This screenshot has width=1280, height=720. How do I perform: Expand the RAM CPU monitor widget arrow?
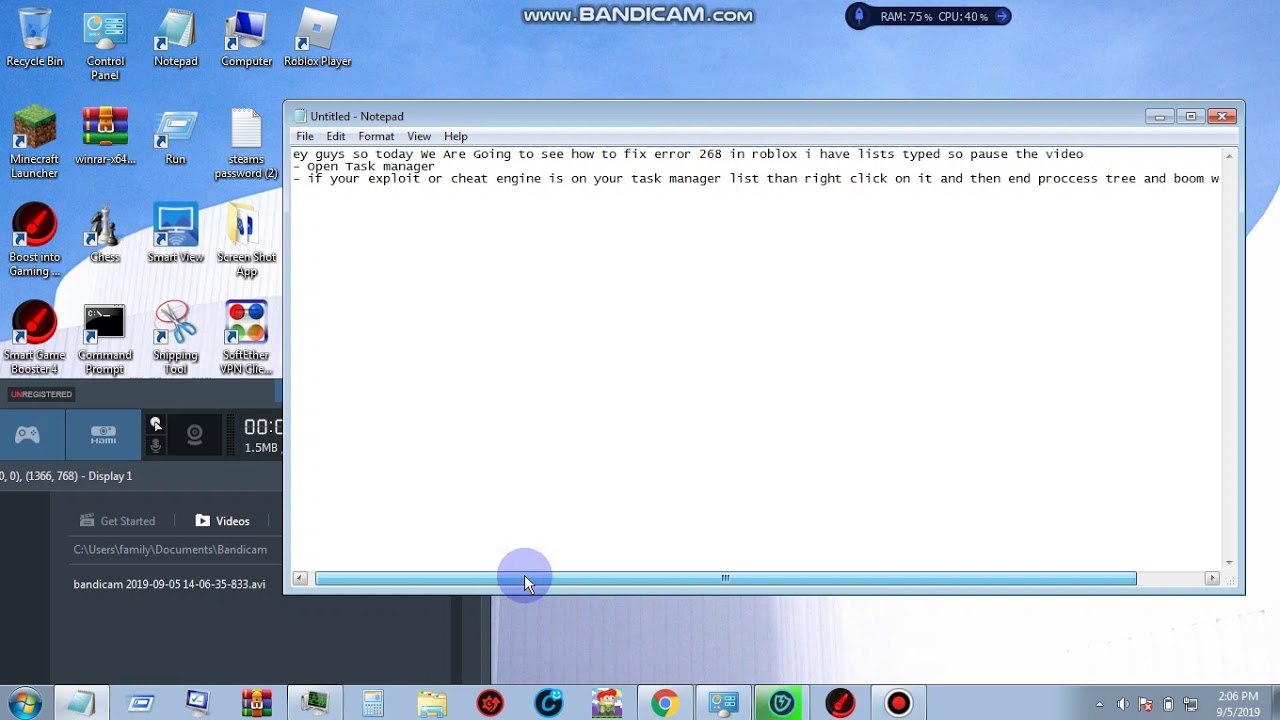click(1001, 16)
